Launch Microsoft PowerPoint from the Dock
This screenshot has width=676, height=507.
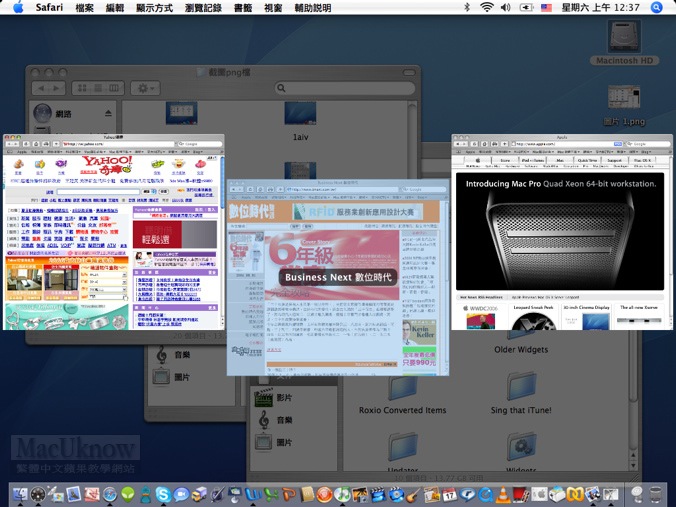point(289,494)
